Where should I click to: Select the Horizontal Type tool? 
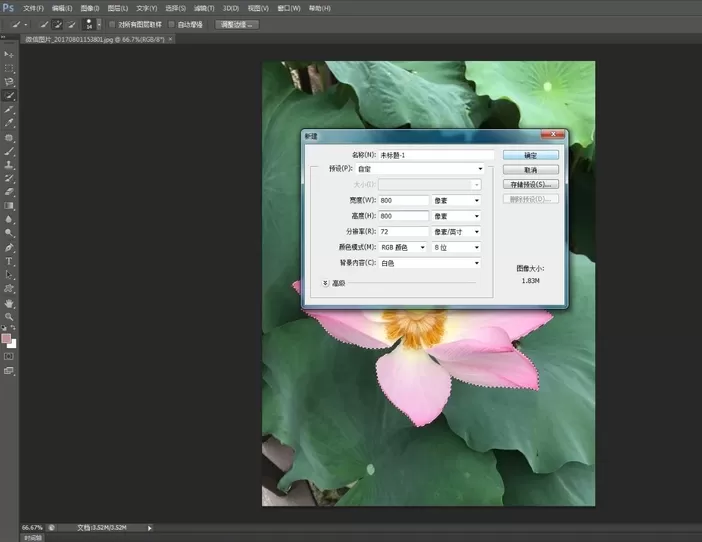coord(9,261)
